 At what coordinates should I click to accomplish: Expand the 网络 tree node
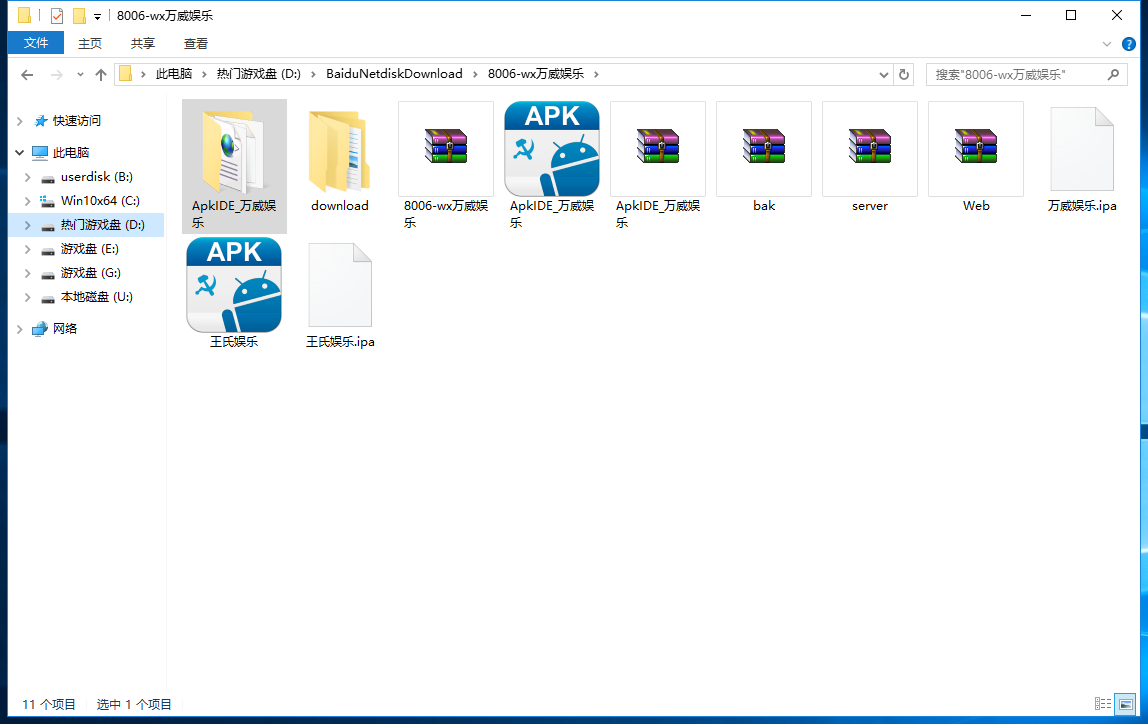[x=20, y=329]
